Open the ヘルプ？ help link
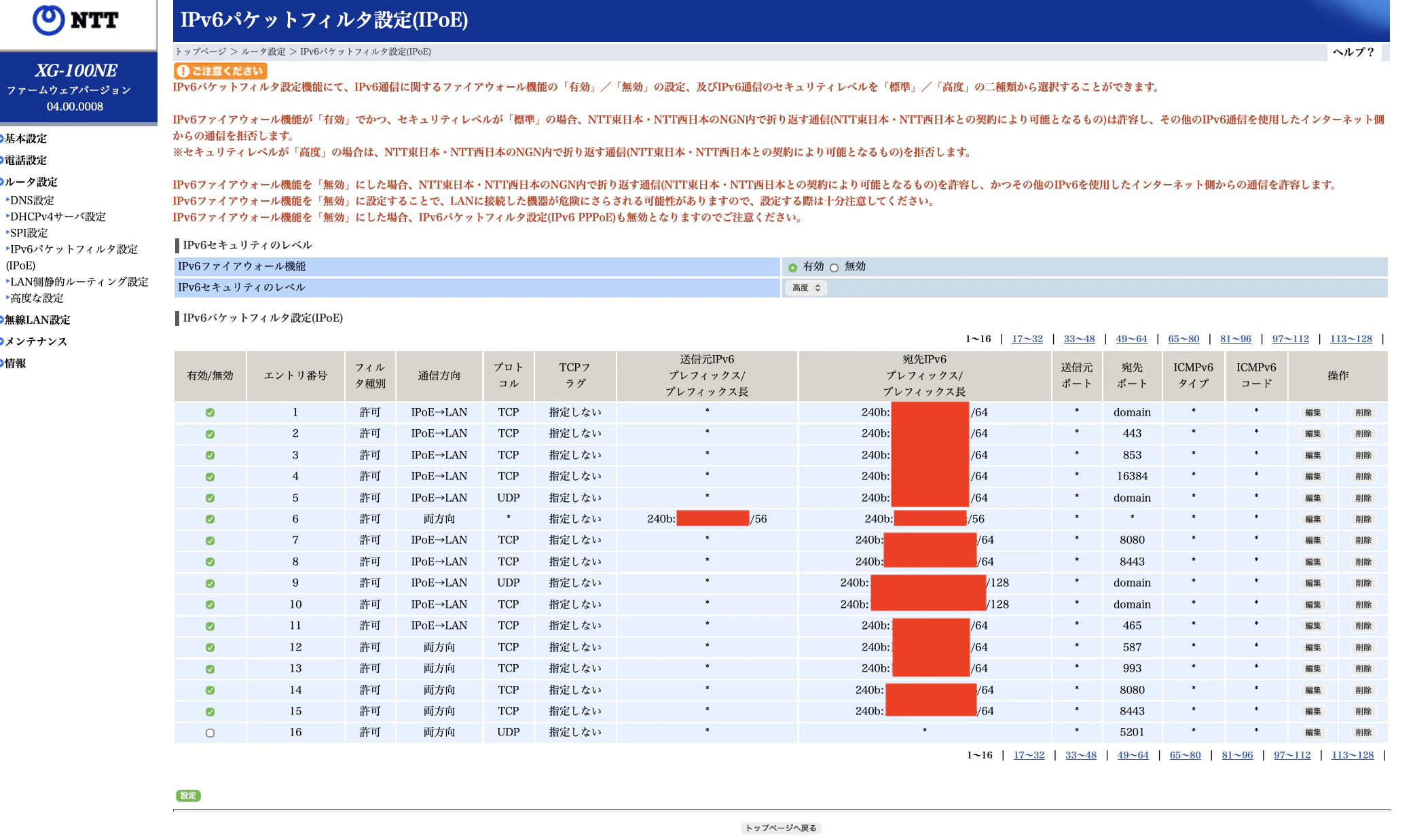The height and width of the screenshot is (840, 1413). click(x=1353, y=52)
